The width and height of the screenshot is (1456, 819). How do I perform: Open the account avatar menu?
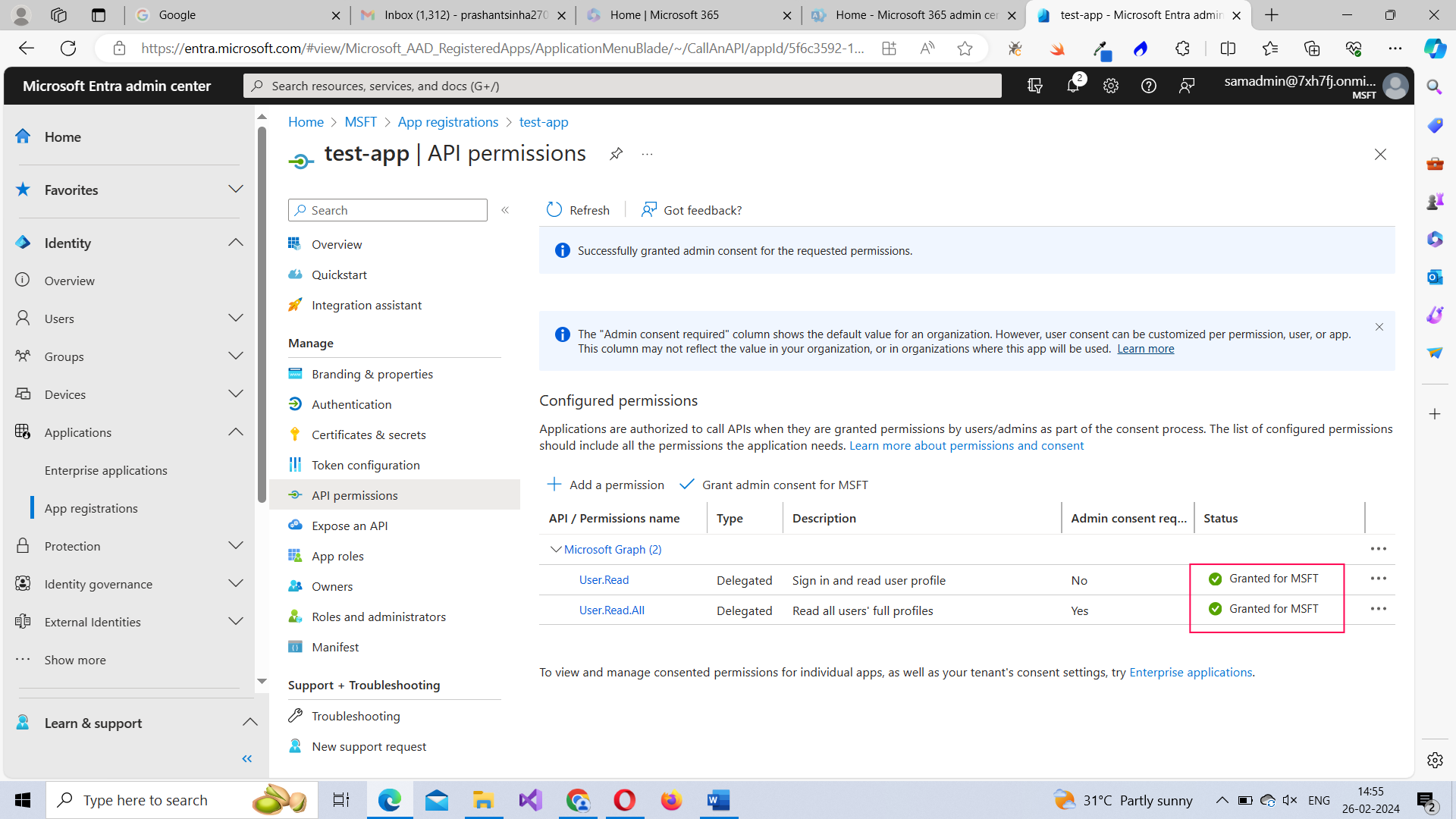1395,86
